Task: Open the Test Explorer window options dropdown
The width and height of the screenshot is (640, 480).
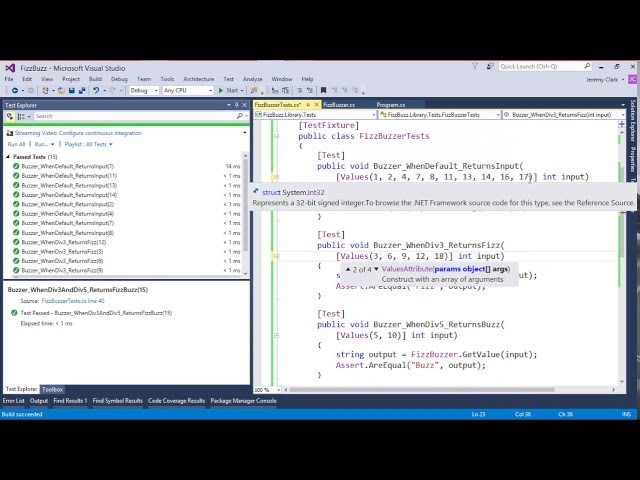Action: pyautogui.click(x=229, y=105)
